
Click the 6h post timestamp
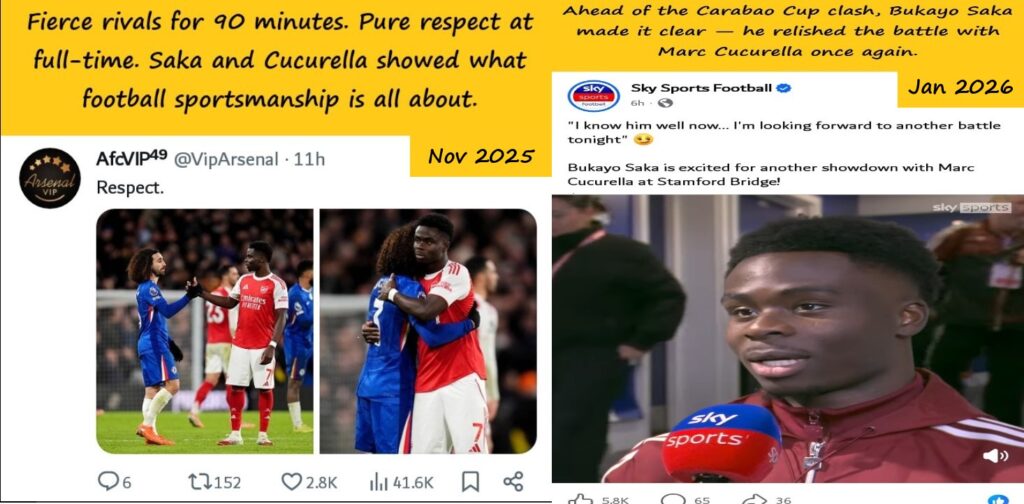tap(637, 103)
